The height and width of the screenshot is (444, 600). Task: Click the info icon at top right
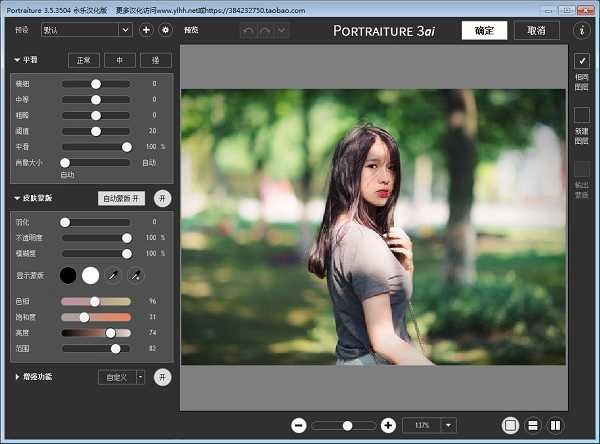coord(582,30)
